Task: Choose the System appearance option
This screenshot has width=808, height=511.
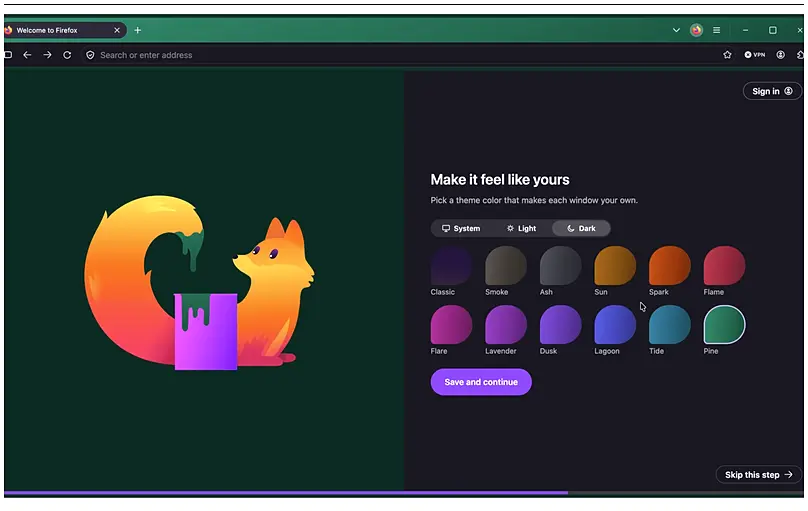Action: 461,228
